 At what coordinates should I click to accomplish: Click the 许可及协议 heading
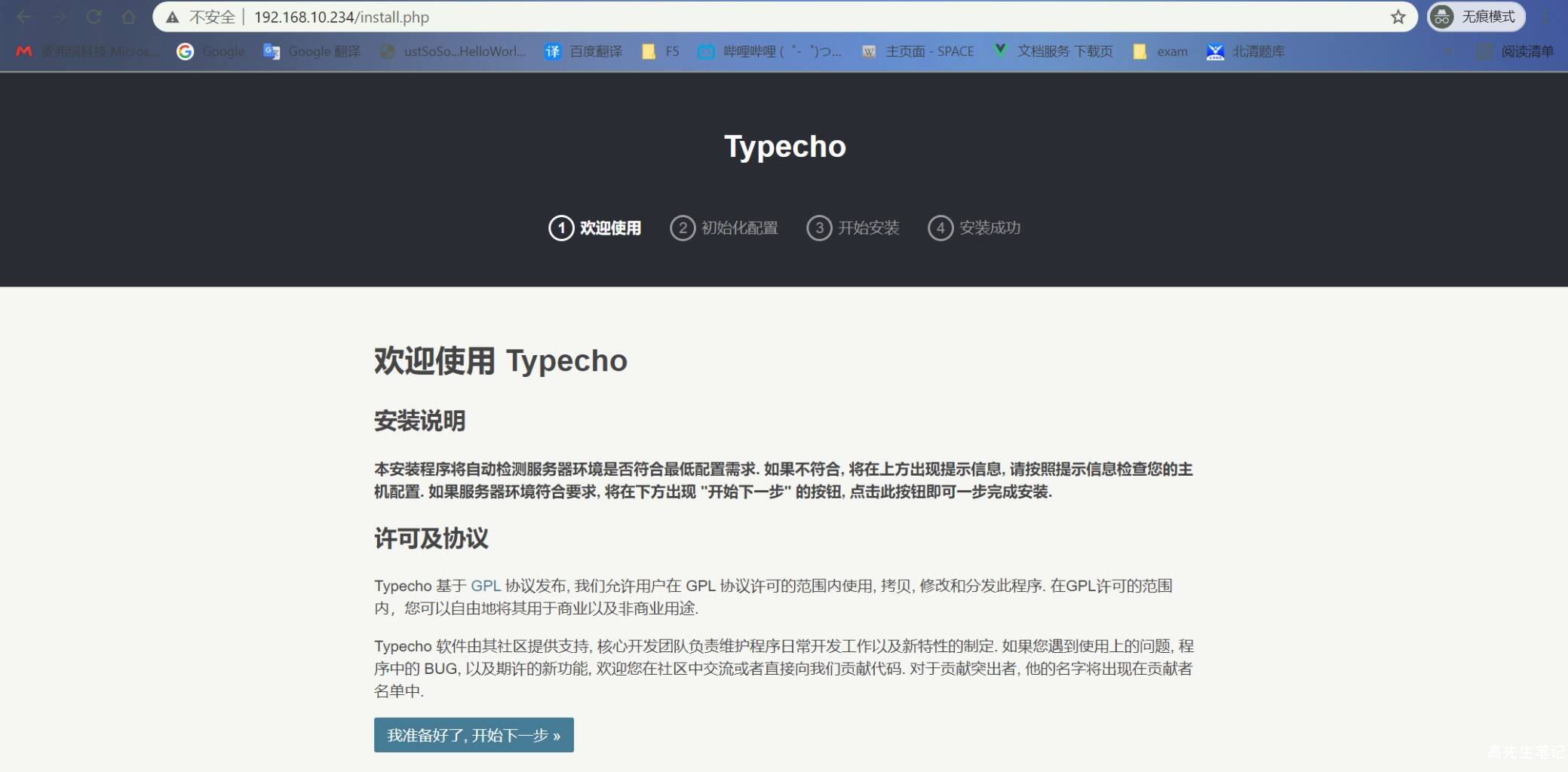[x=431, y=538]
